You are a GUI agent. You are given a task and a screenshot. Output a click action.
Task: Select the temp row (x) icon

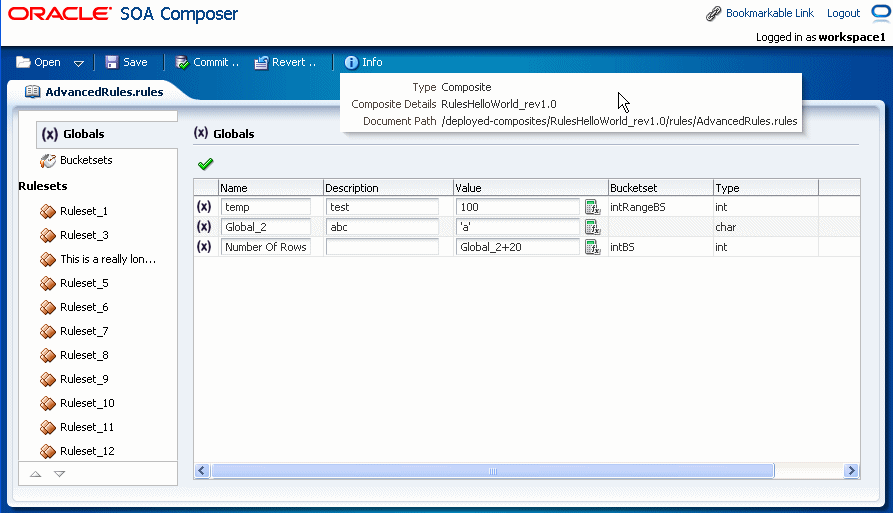[204, 207]
